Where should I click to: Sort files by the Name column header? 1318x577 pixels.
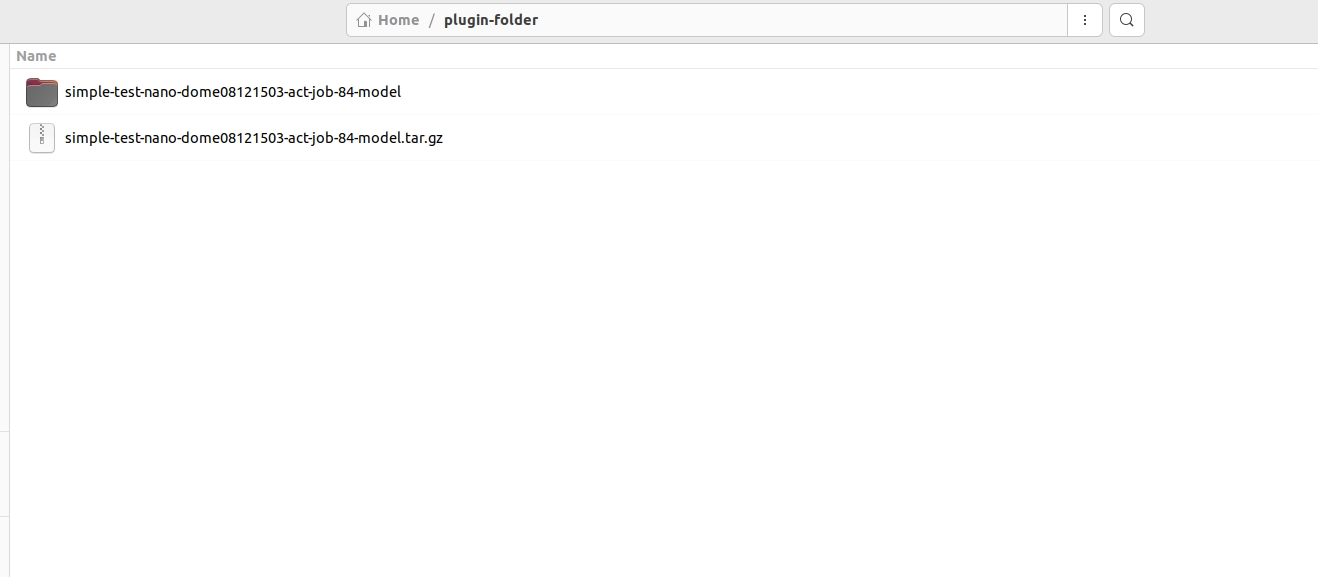click(36, 56)
